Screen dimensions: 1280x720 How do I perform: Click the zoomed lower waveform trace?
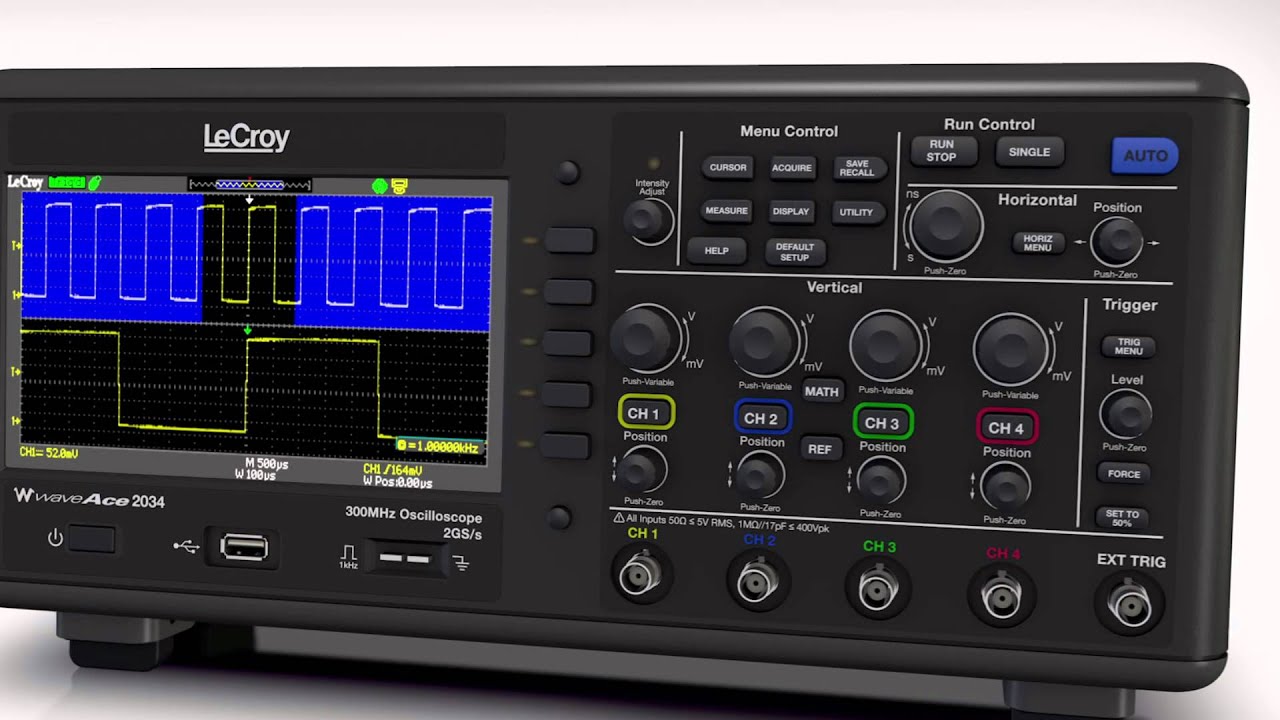click(x=250, y=384)
